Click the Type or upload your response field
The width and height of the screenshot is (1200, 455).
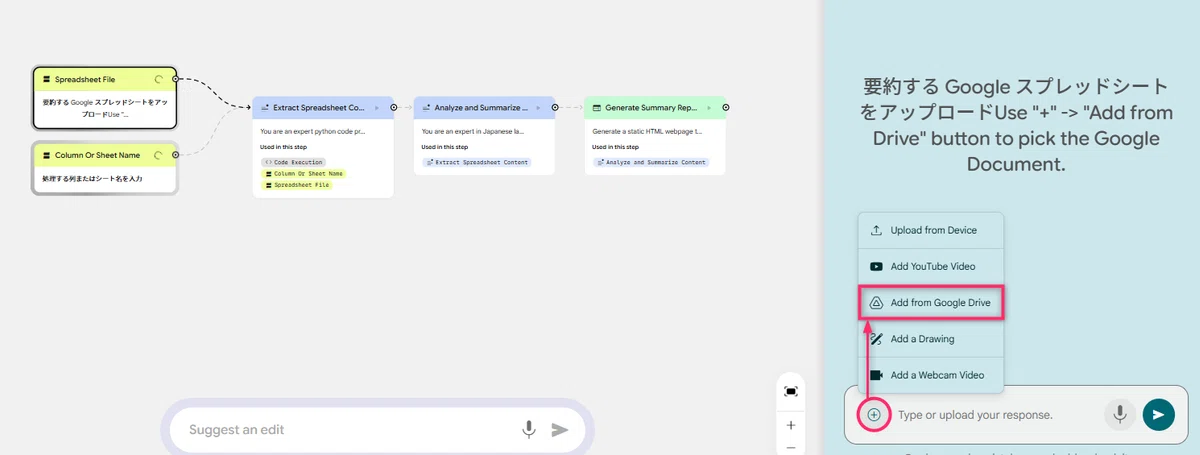click(x=995, y=414)
